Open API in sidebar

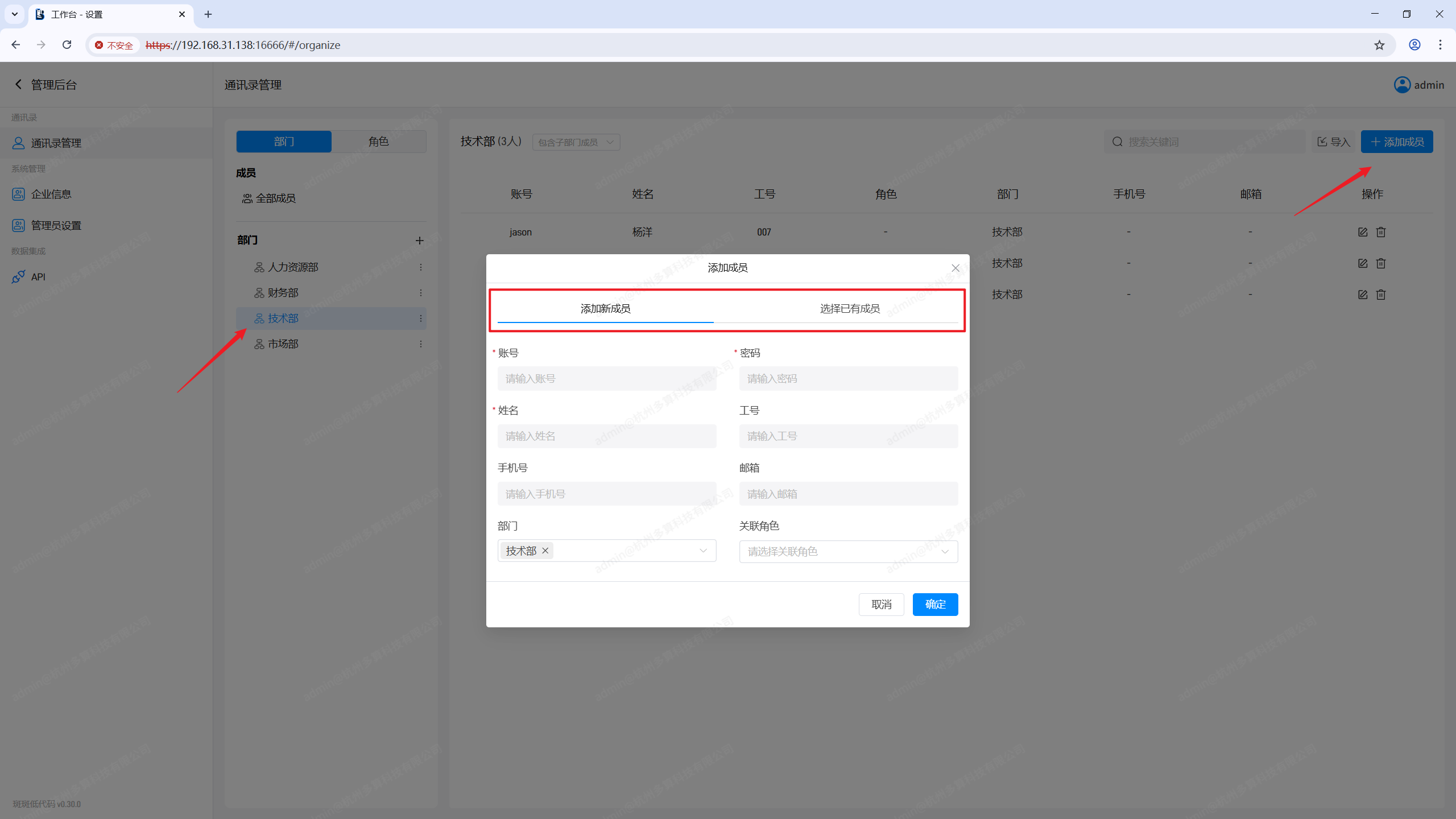click(38, 277)
